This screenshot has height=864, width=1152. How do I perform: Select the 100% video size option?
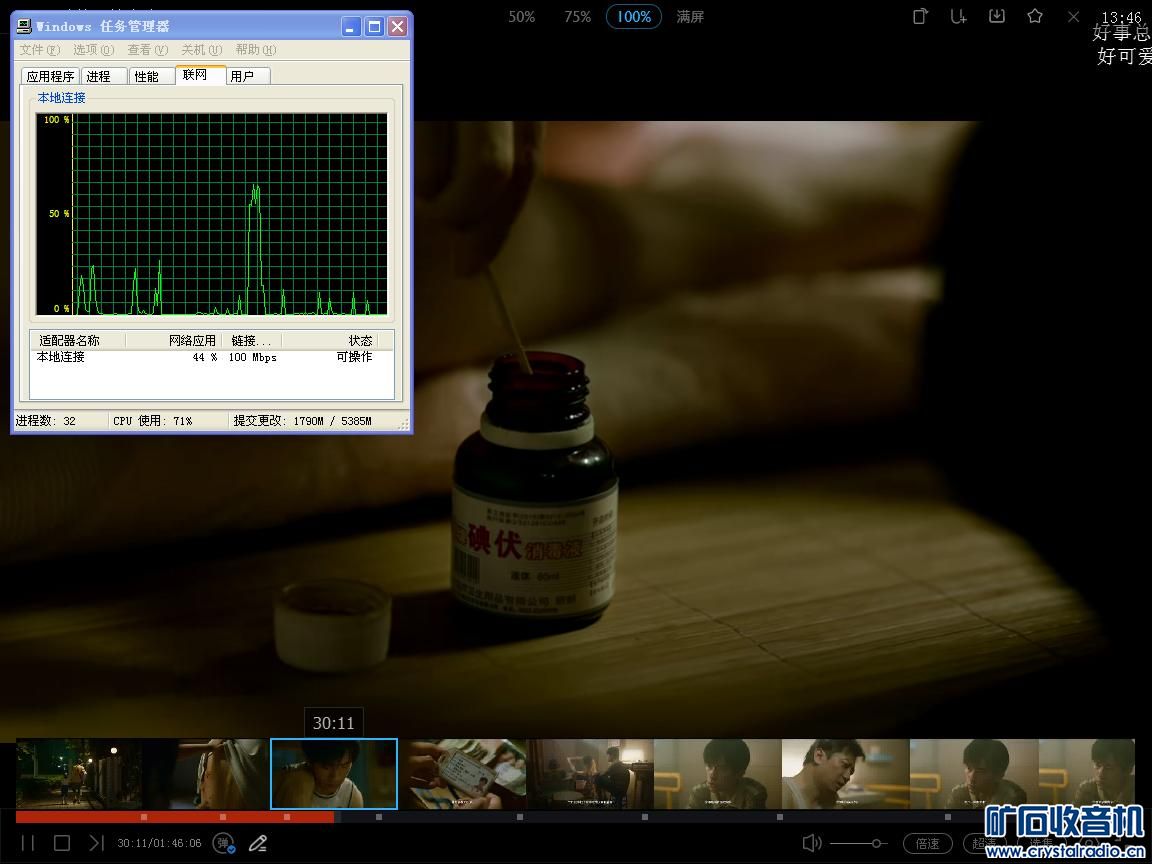633,16
